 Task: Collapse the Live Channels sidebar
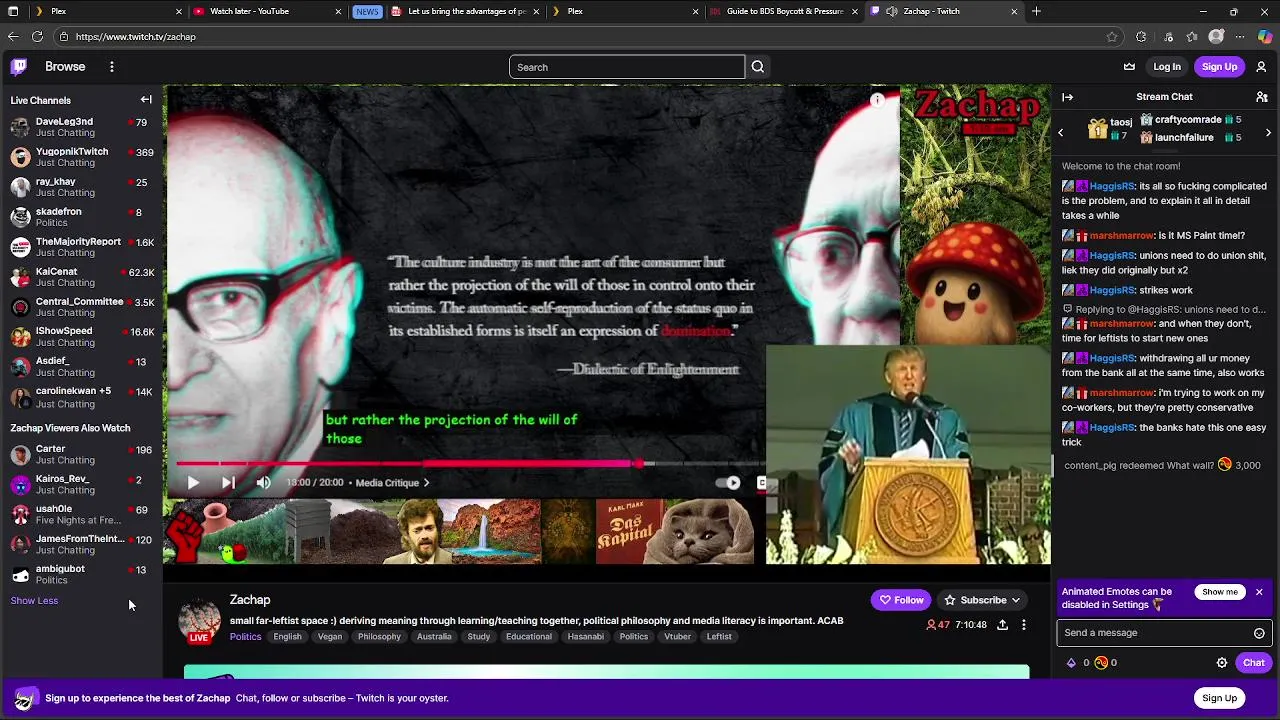click(x=146, y=100)
